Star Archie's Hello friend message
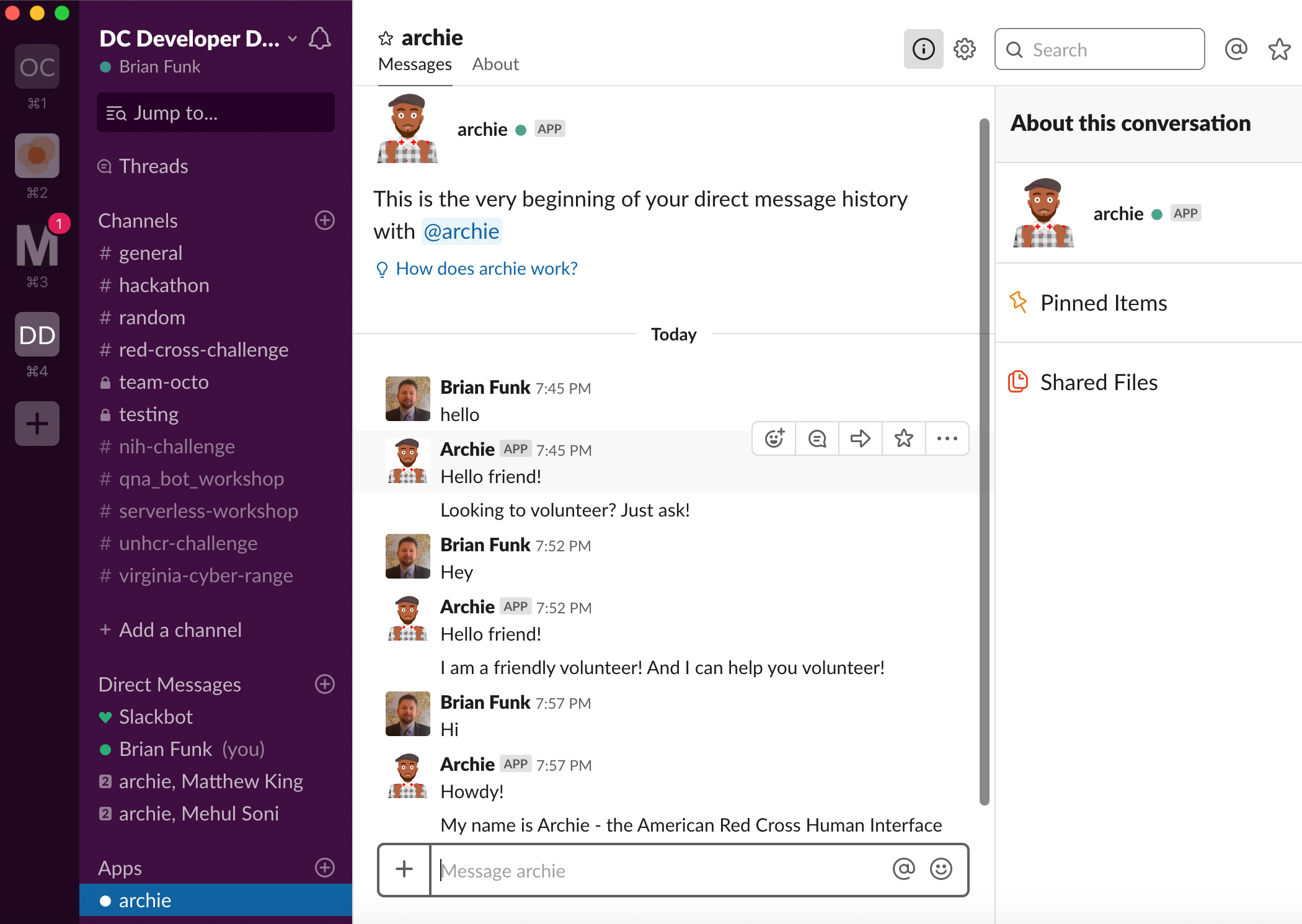Image resolution: width=1302 pixels, height=924 pixels. click(x=903, y=438)
